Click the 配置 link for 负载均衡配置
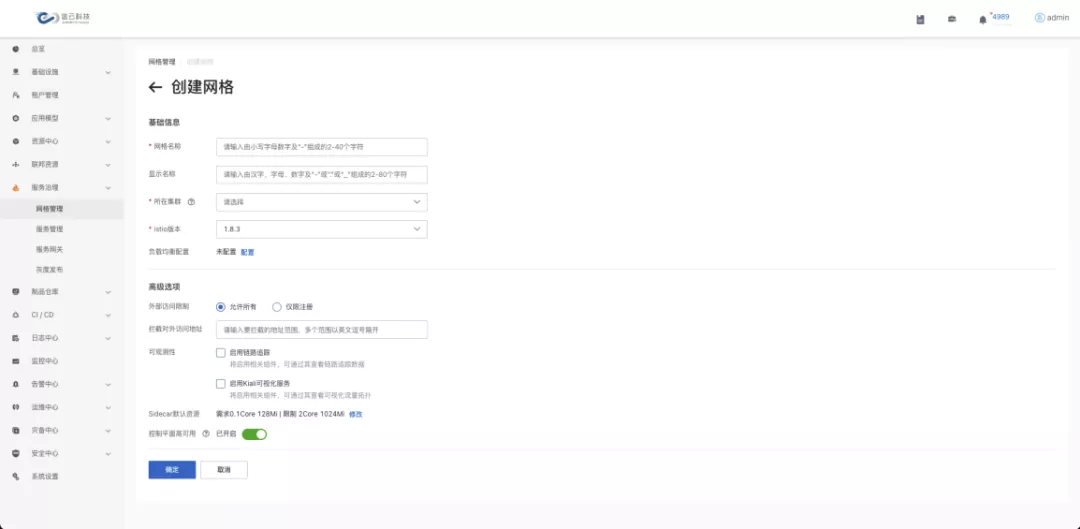 [x=247, y=252]
